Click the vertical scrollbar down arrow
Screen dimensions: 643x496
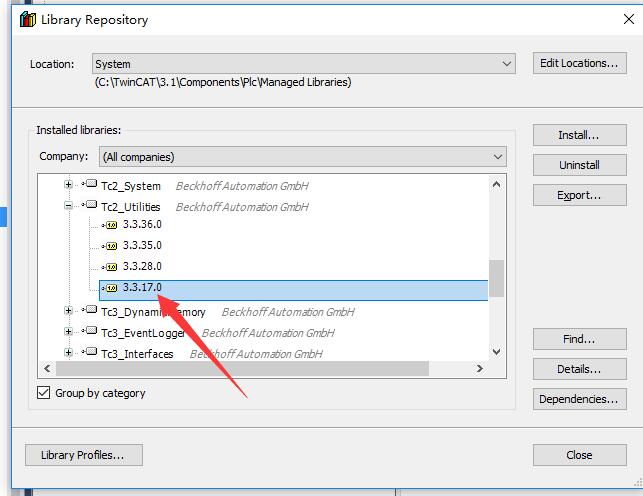[496, 352]
